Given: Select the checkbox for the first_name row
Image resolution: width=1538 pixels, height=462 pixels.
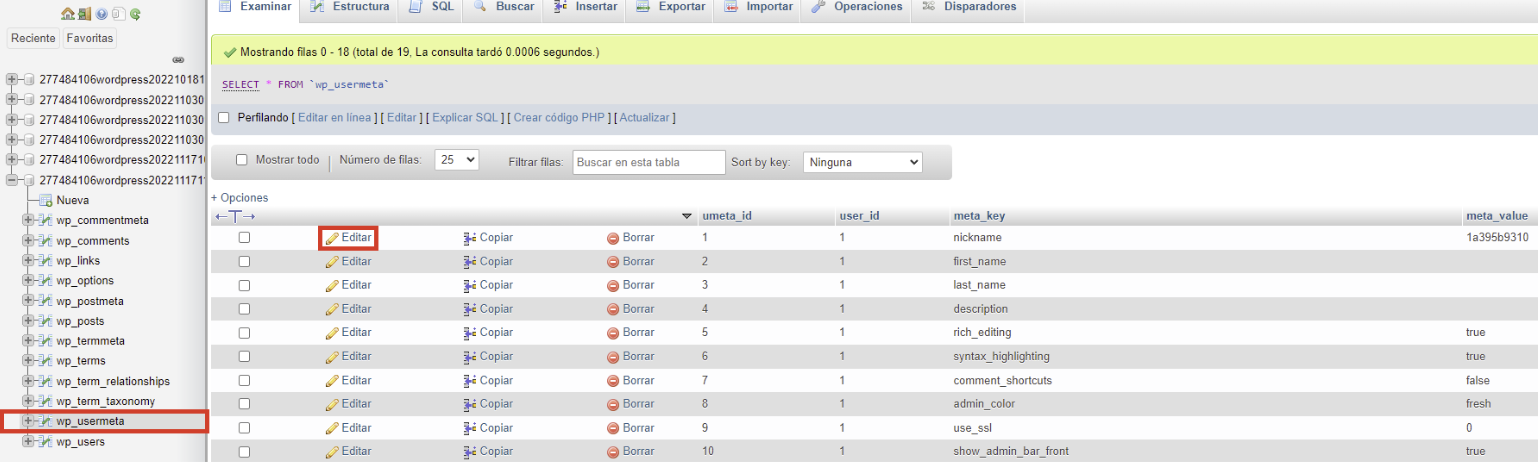Looking at the screenshot, I should tap(244, 261).
